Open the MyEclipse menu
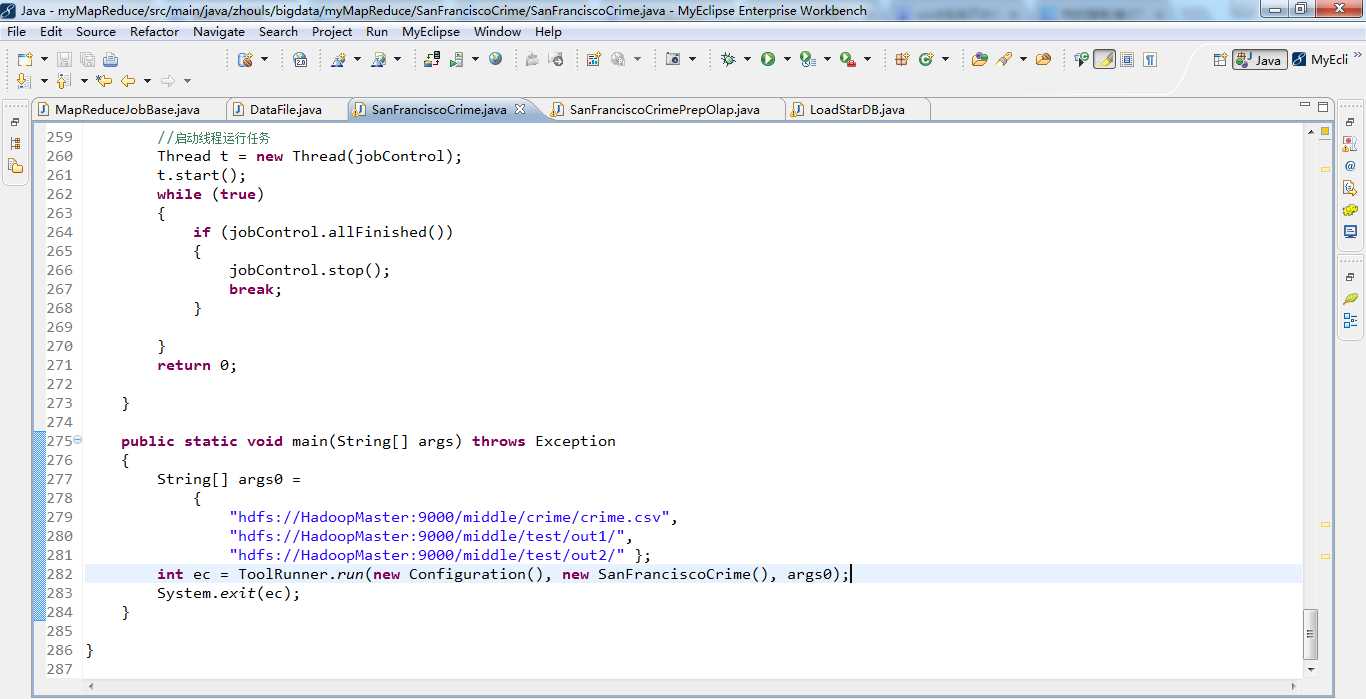The height and width of the screenshot is (699, 1366). [431, 31]
